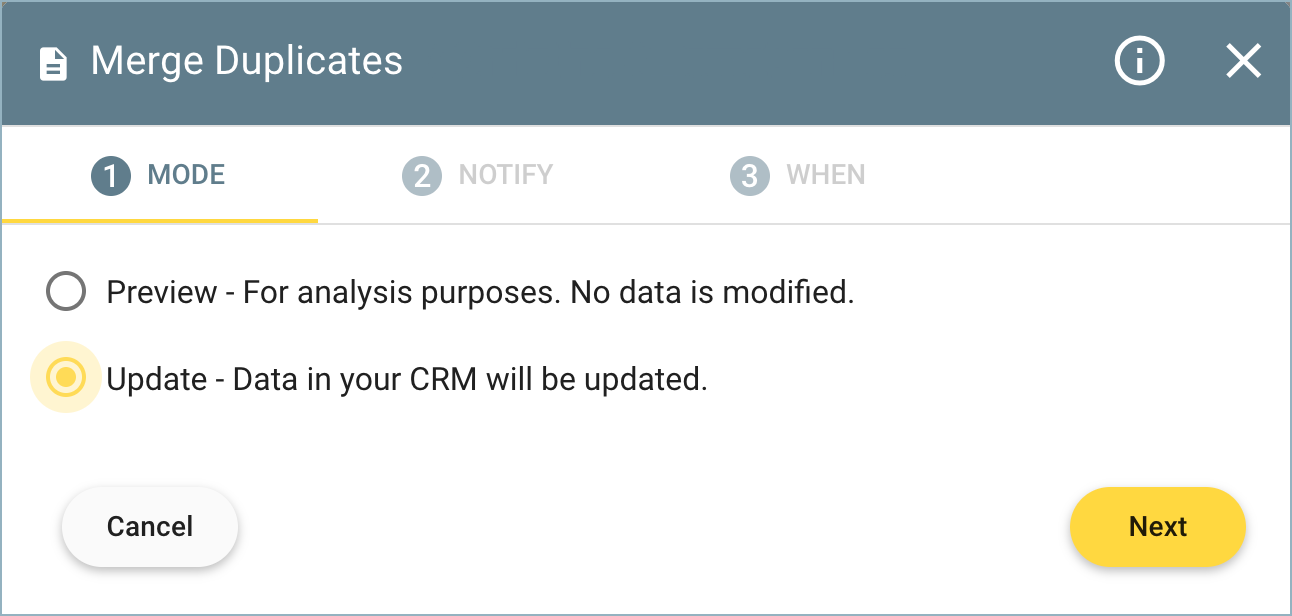This screenshot has width=1292, height=616.
Task: Click the dialog header background
Action: (700, 61)
